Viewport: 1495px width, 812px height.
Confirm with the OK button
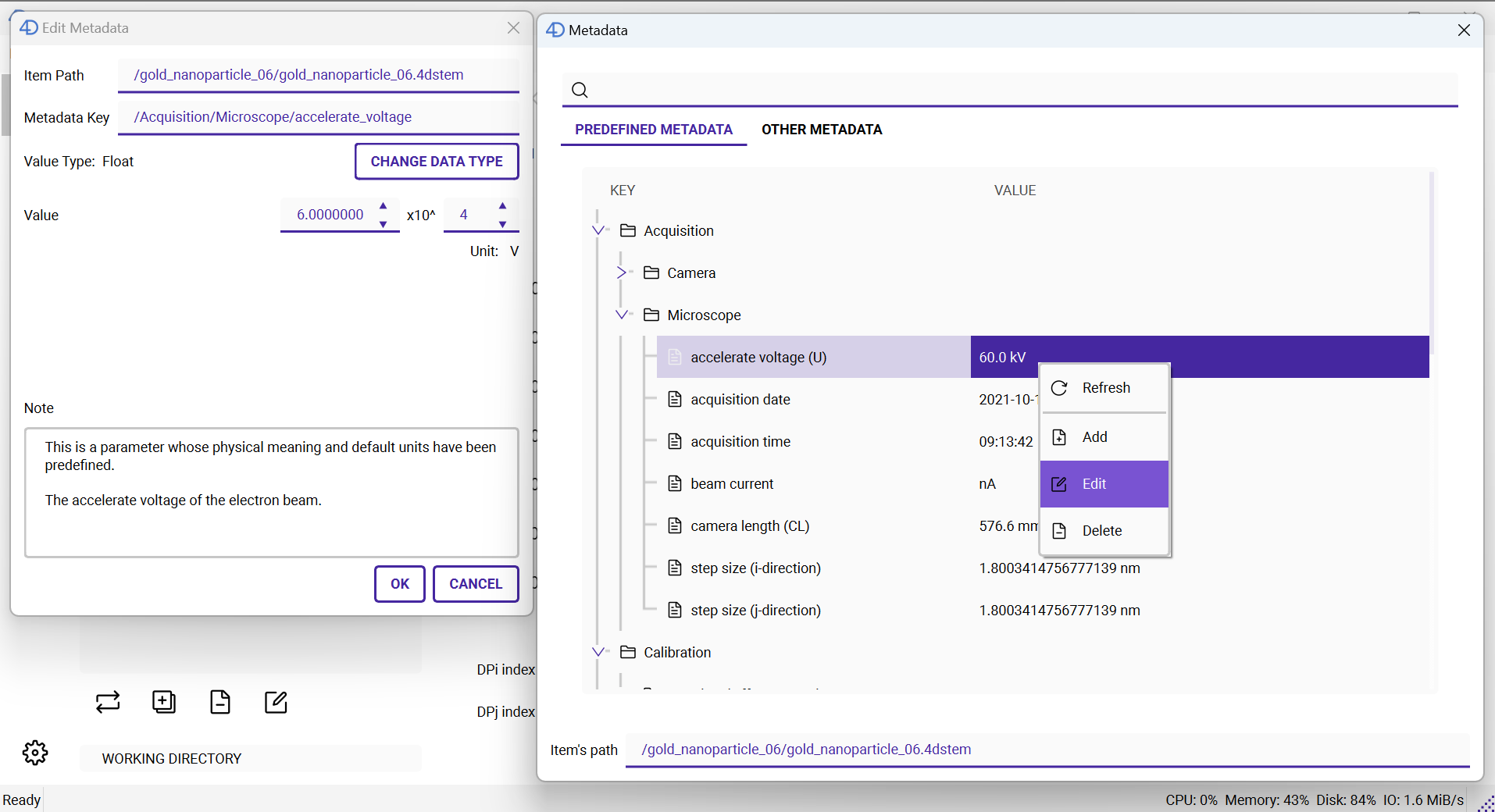click(x=400, y=584)
